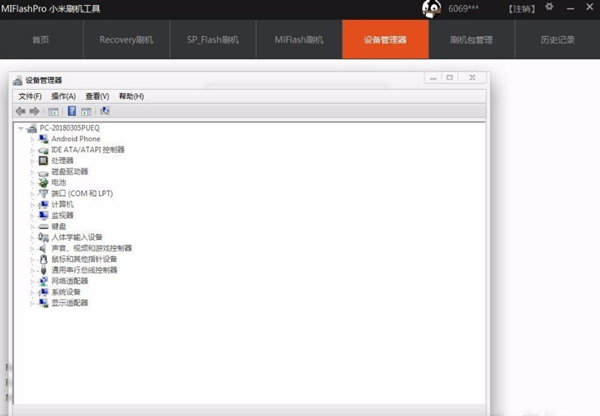Click the 人体学输入设备 icon
Viewport: 600px width, 416px height.
(44, 237)
